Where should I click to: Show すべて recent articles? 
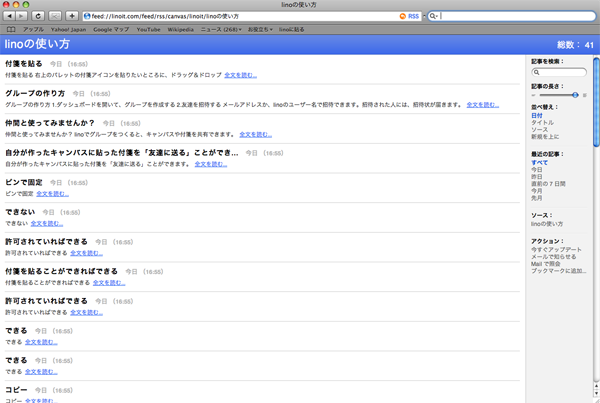click(539, 162)
